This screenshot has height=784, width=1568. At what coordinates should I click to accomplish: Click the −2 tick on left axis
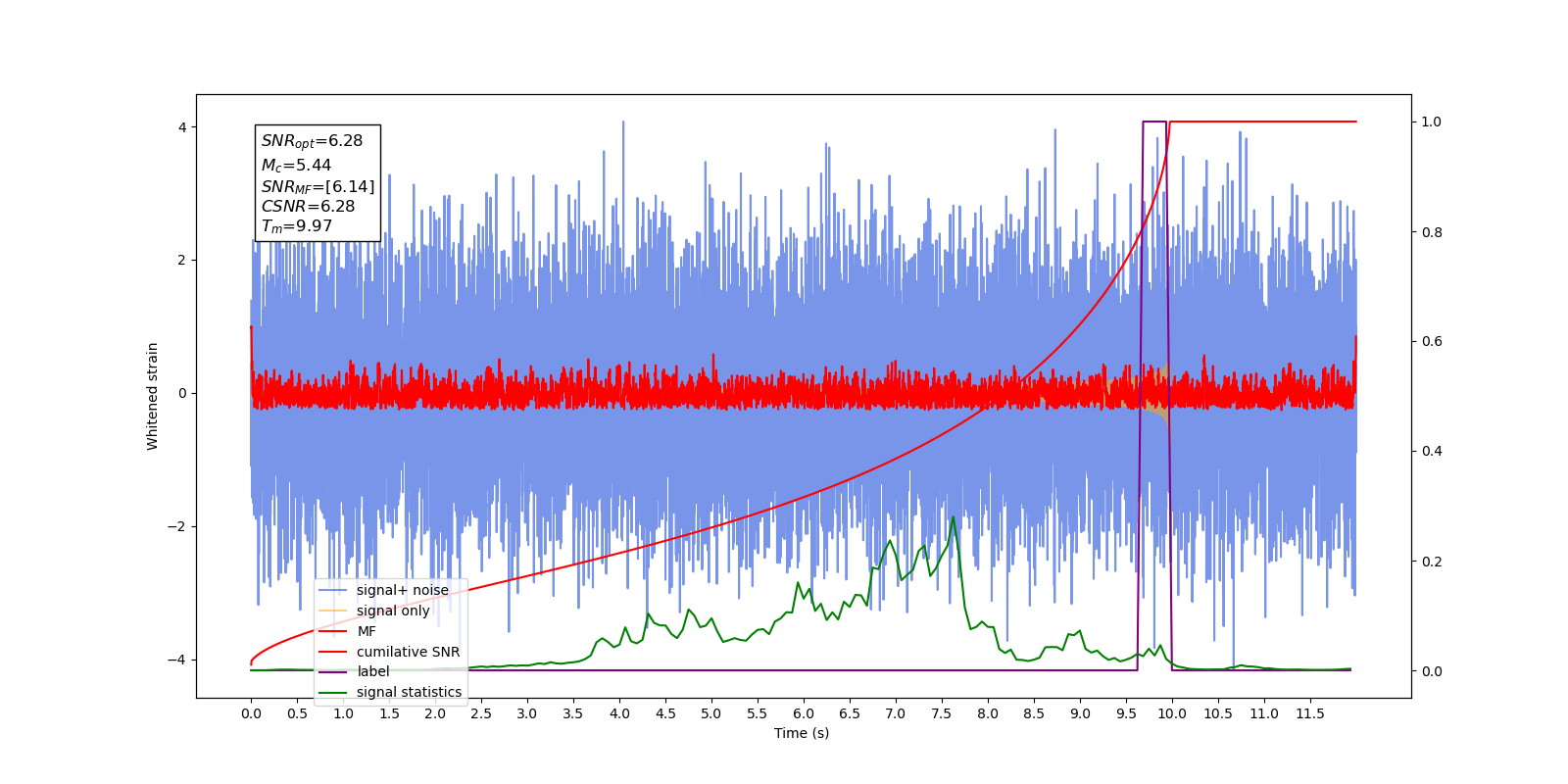[177, 526]
